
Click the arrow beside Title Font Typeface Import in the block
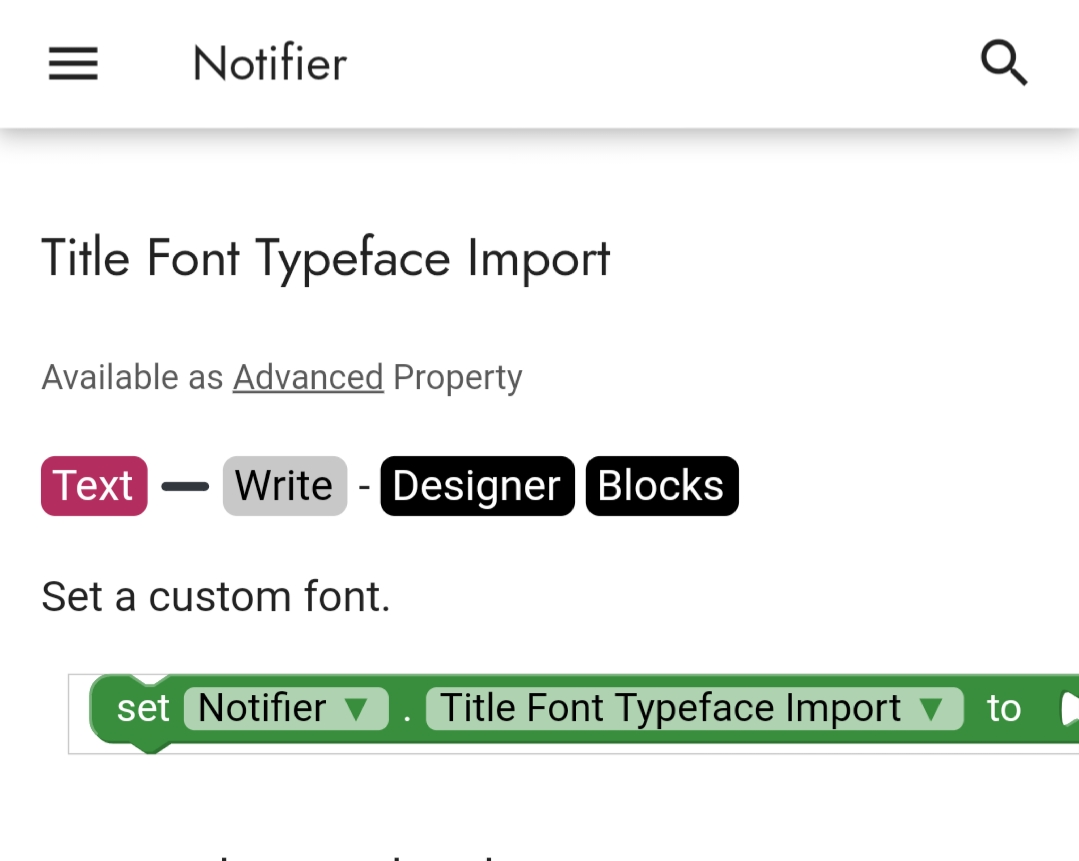931,709
